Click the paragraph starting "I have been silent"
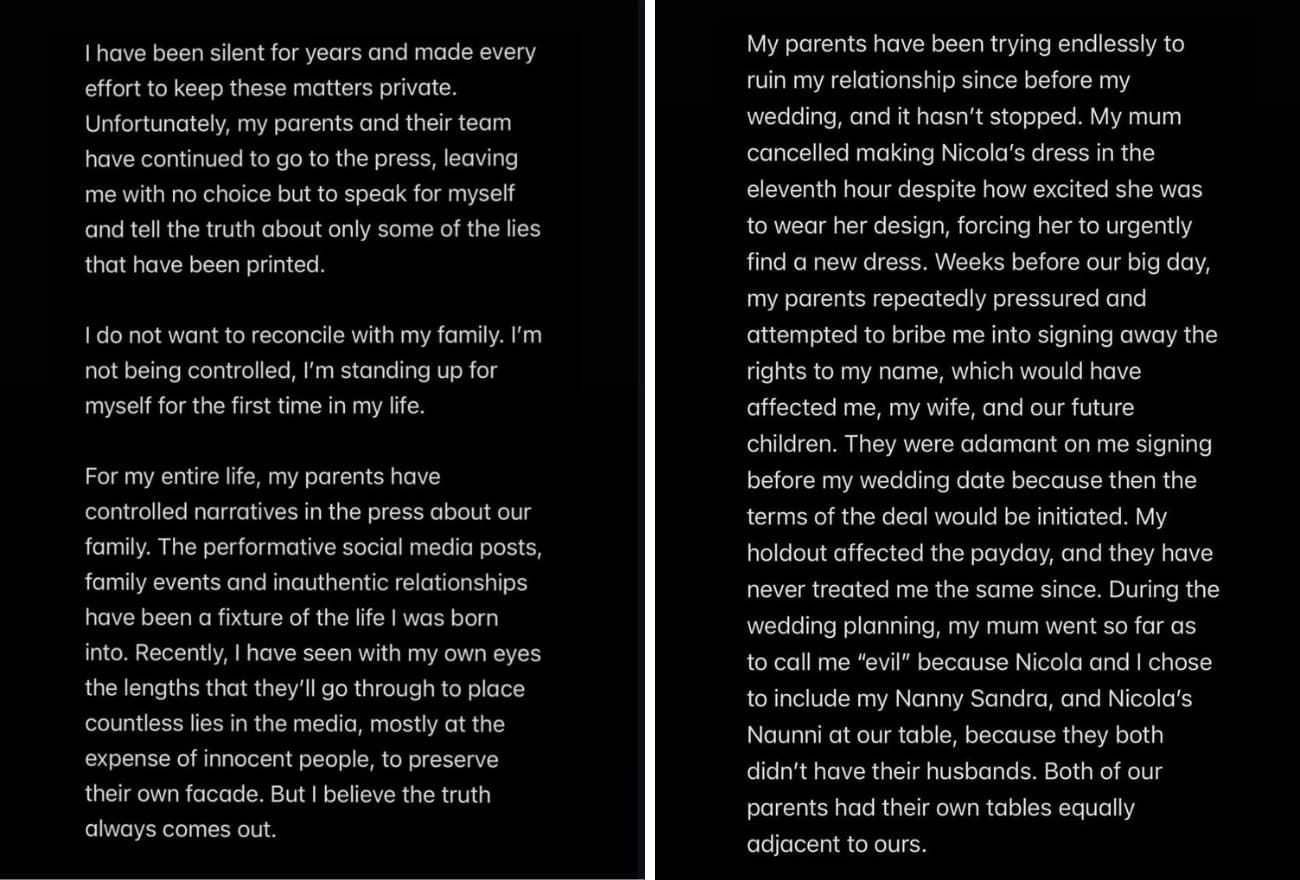Viewport: 1300px width, 880px height. [312, 158]
